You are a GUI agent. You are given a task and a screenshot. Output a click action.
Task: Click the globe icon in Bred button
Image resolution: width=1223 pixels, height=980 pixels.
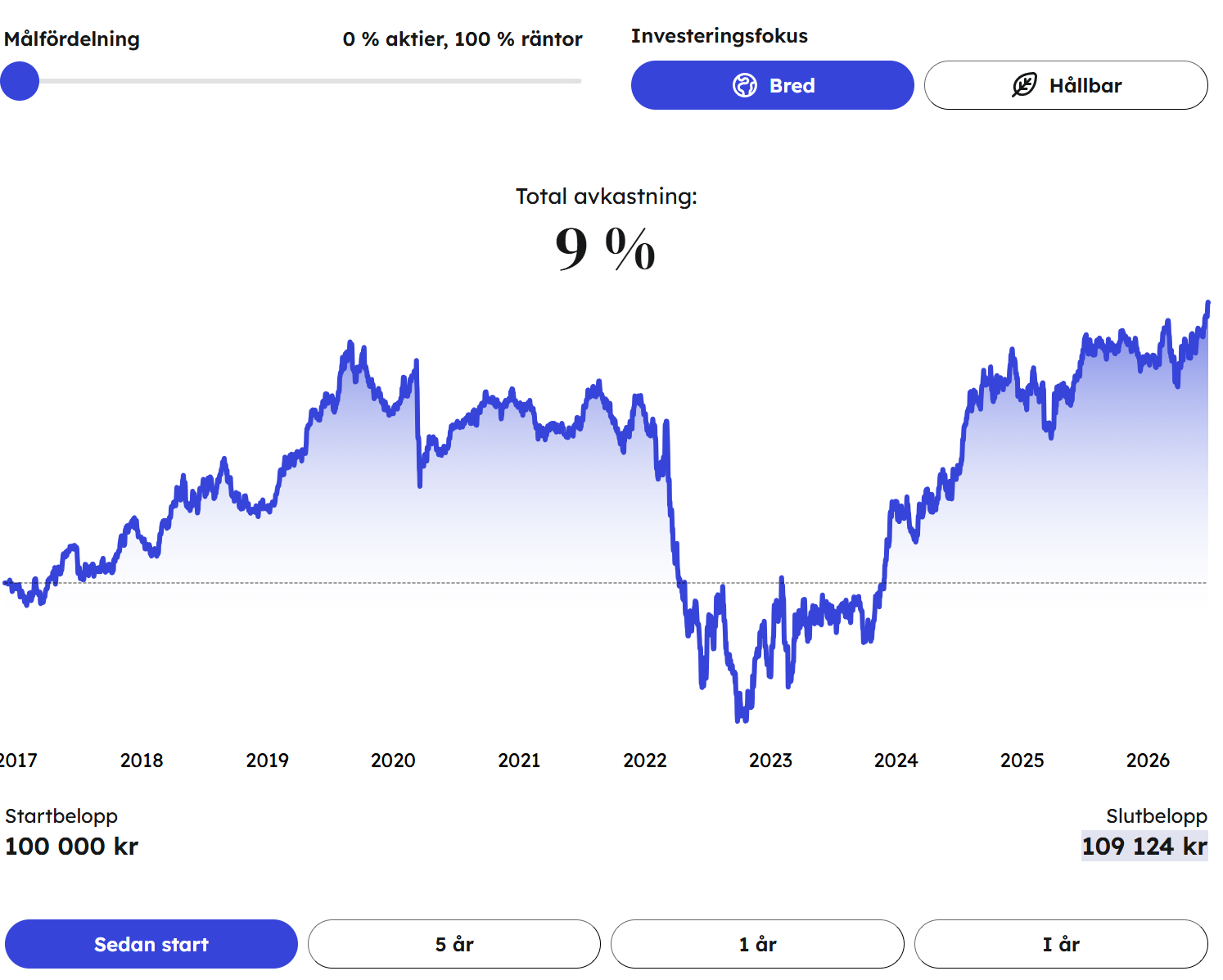[x=745, y=85]
